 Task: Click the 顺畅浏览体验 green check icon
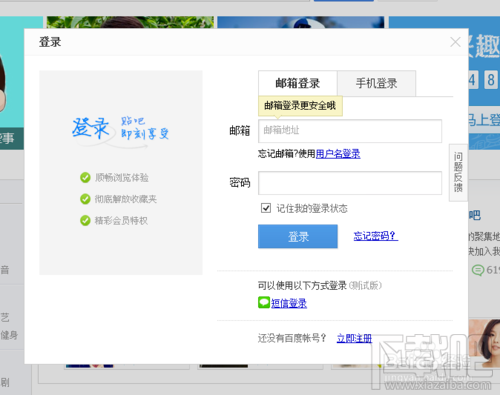tap(85, 177)
